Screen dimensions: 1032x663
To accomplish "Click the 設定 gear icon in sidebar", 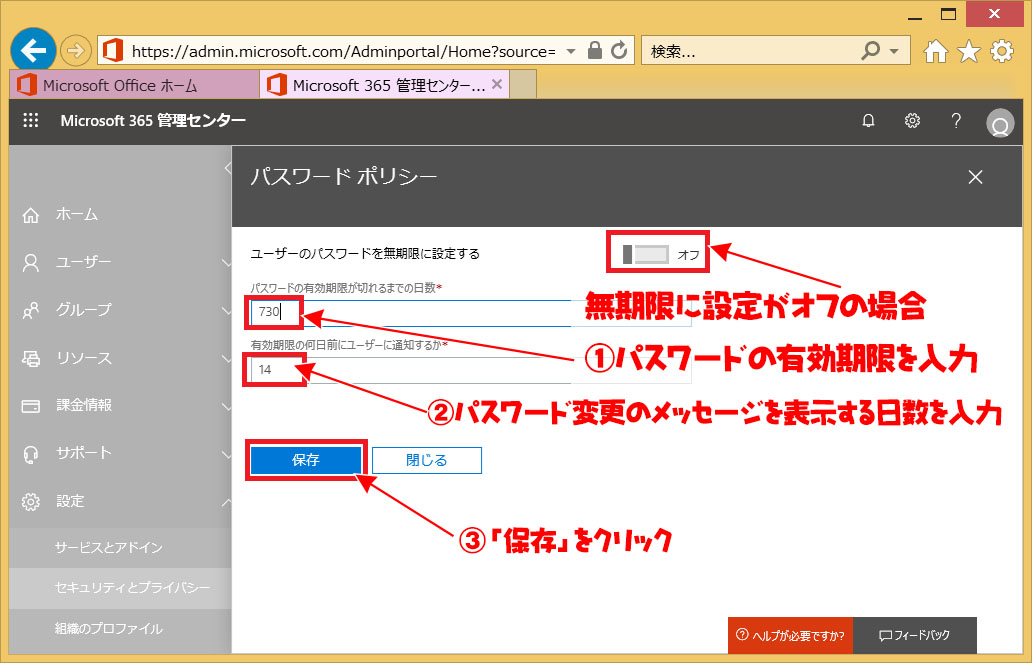I will point(31,502).
